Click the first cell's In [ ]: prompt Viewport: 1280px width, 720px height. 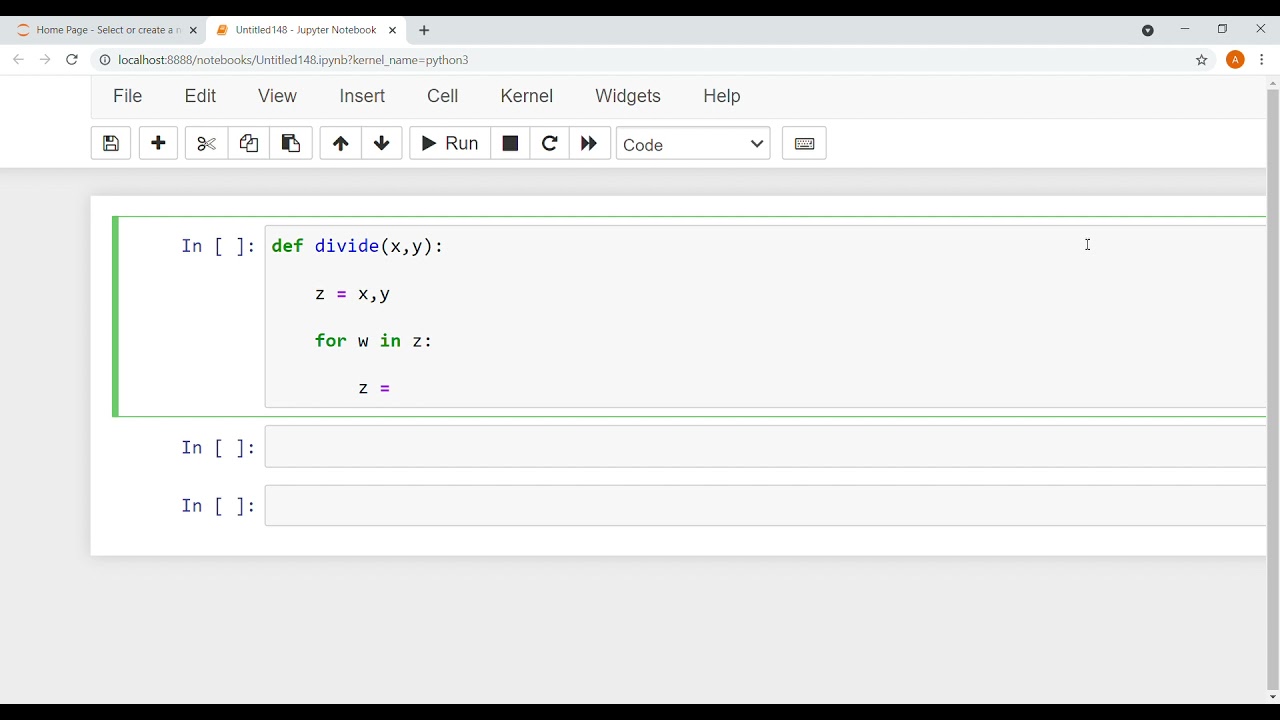click(218, 246)
